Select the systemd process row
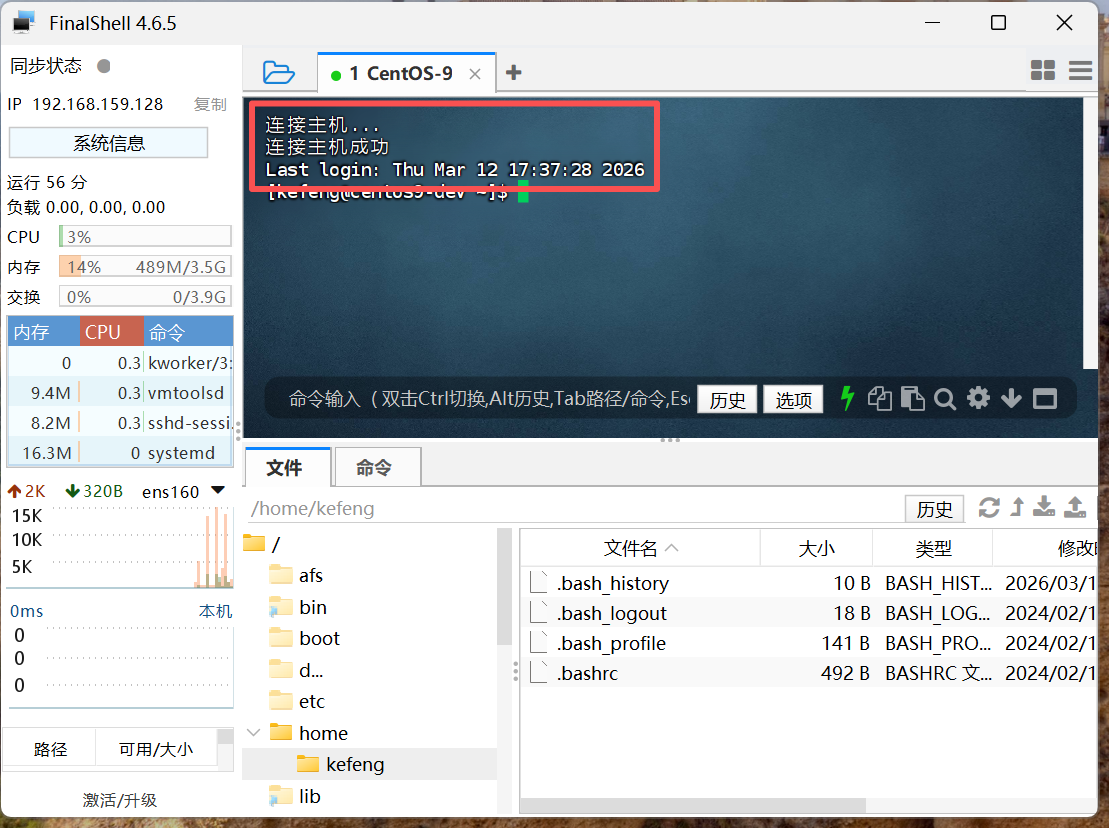This screenshot has width=1109, height=828. [120, 453]
